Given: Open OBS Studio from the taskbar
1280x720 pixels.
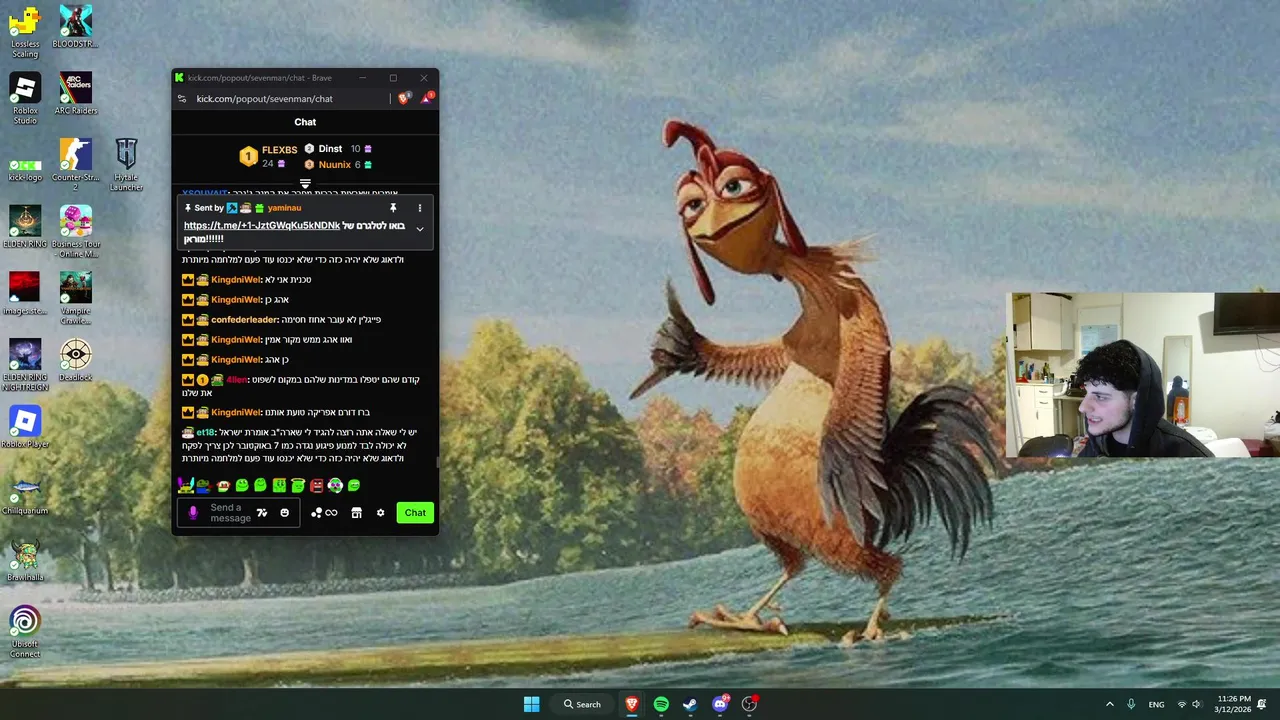Looking at the screenshot, I should point(749,704).
